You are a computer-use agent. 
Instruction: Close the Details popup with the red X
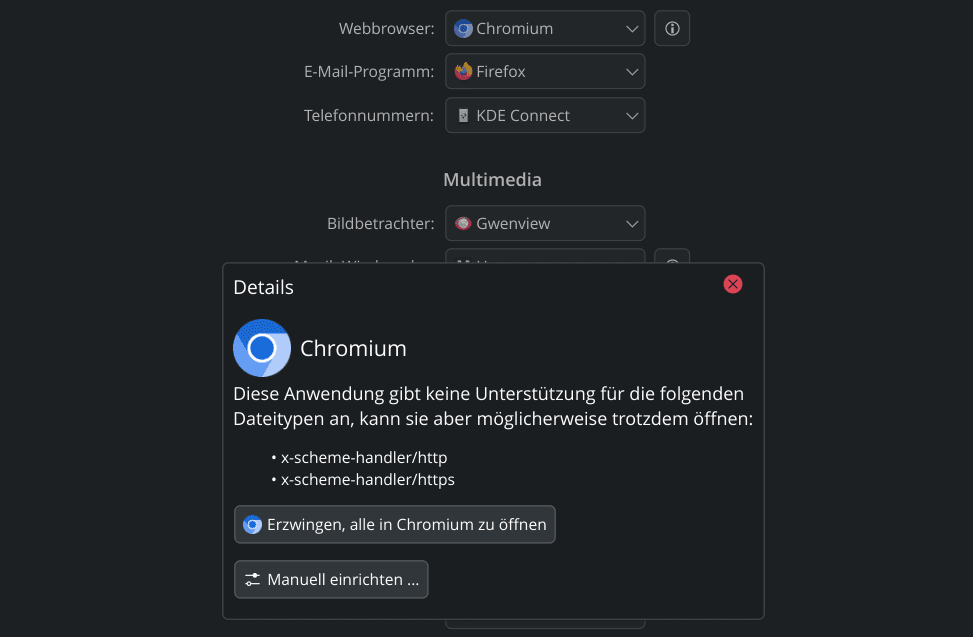pyautogui.click(x=733, y=284)
